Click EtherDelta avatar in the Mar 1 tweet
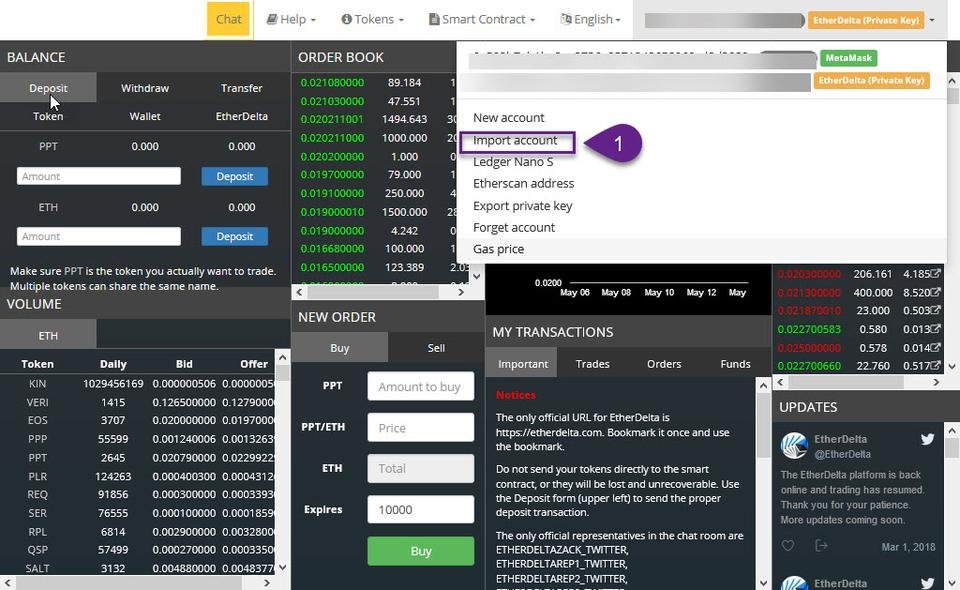This screenshot has height=590, width=960. point(794,446)
